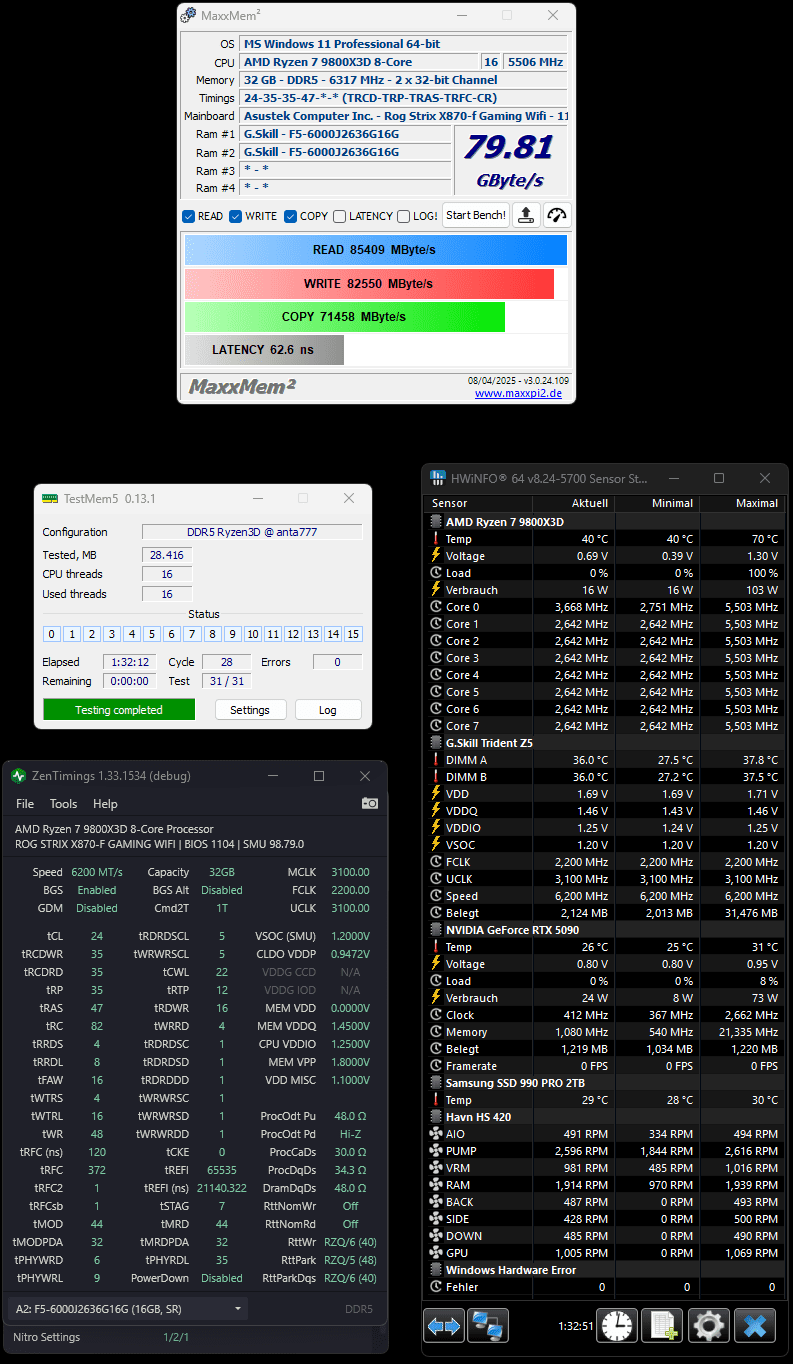Uncheck COPY checkbox in MaxxMem
The width and height of the screenshot is (793, 1364).
pyautogui.click(x=290, y=216)
